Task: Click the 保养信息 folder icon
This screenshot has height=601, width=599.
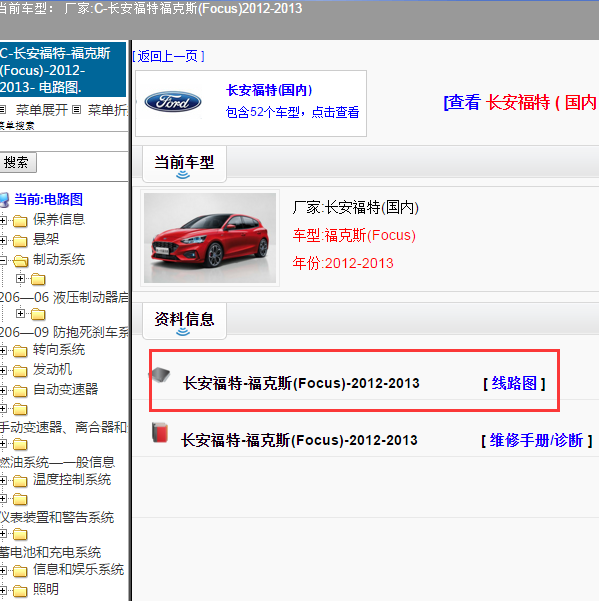Action: click(20, 221)
